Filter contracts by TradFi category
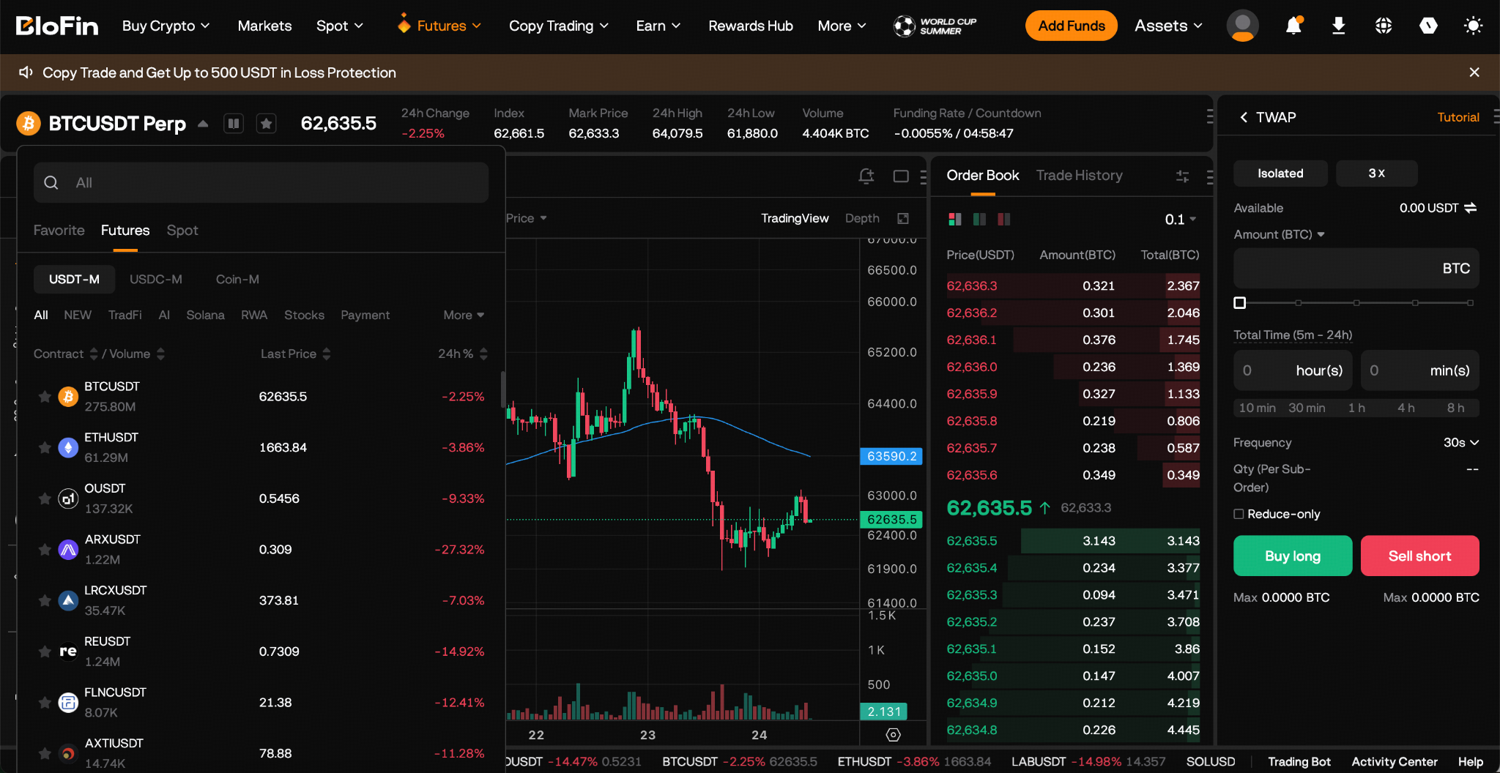The height and width of the screenshot is (773, 1500). pos(125,315)
